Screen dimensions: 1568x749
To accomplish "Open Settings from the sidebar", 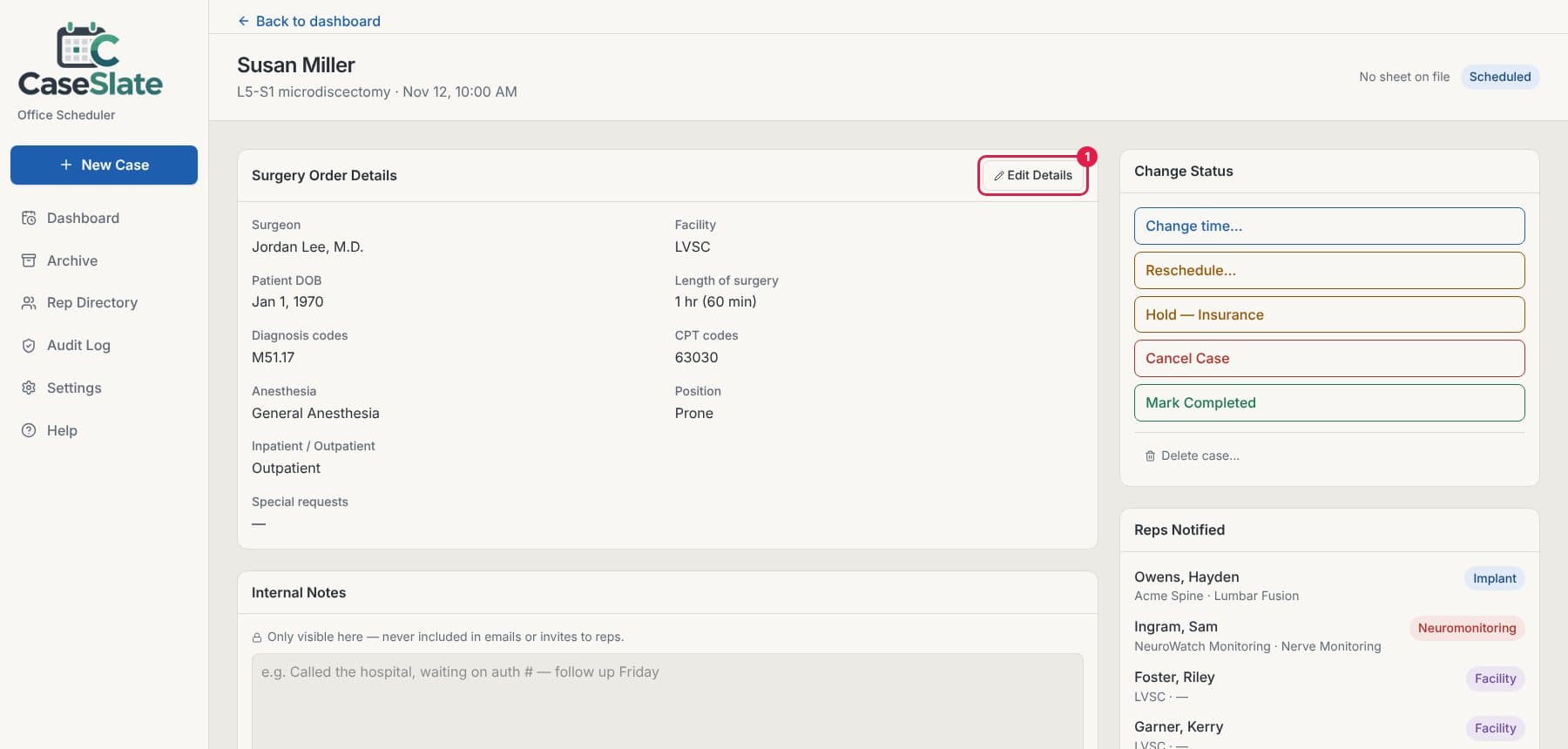I will (105, 388).
